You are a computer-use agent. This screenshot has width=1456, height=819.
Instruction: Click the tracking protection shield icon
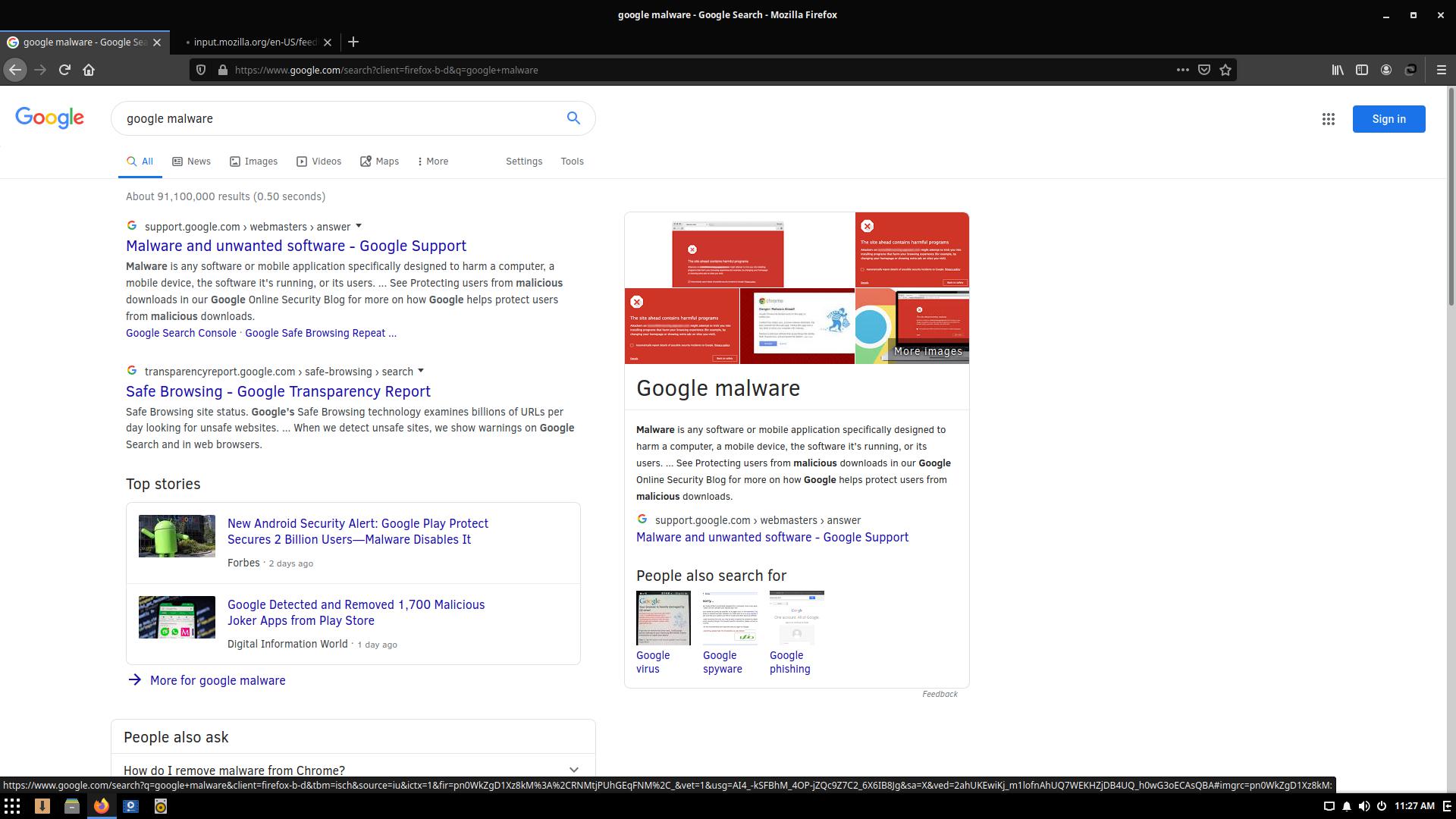coord(200,70)
